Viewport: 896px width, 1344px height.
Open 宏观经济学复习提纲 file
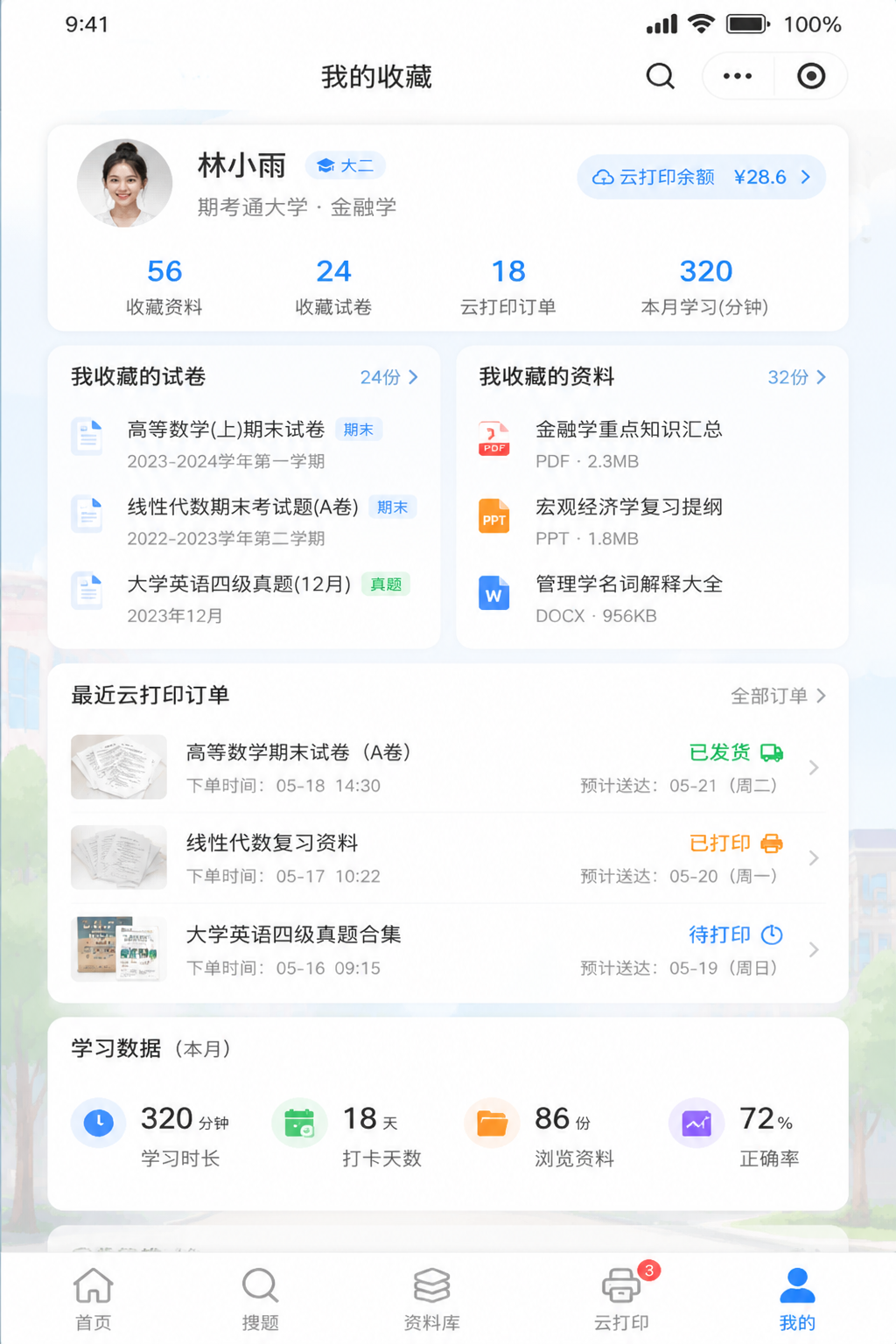pyautogui.click(x=652, y=522)
